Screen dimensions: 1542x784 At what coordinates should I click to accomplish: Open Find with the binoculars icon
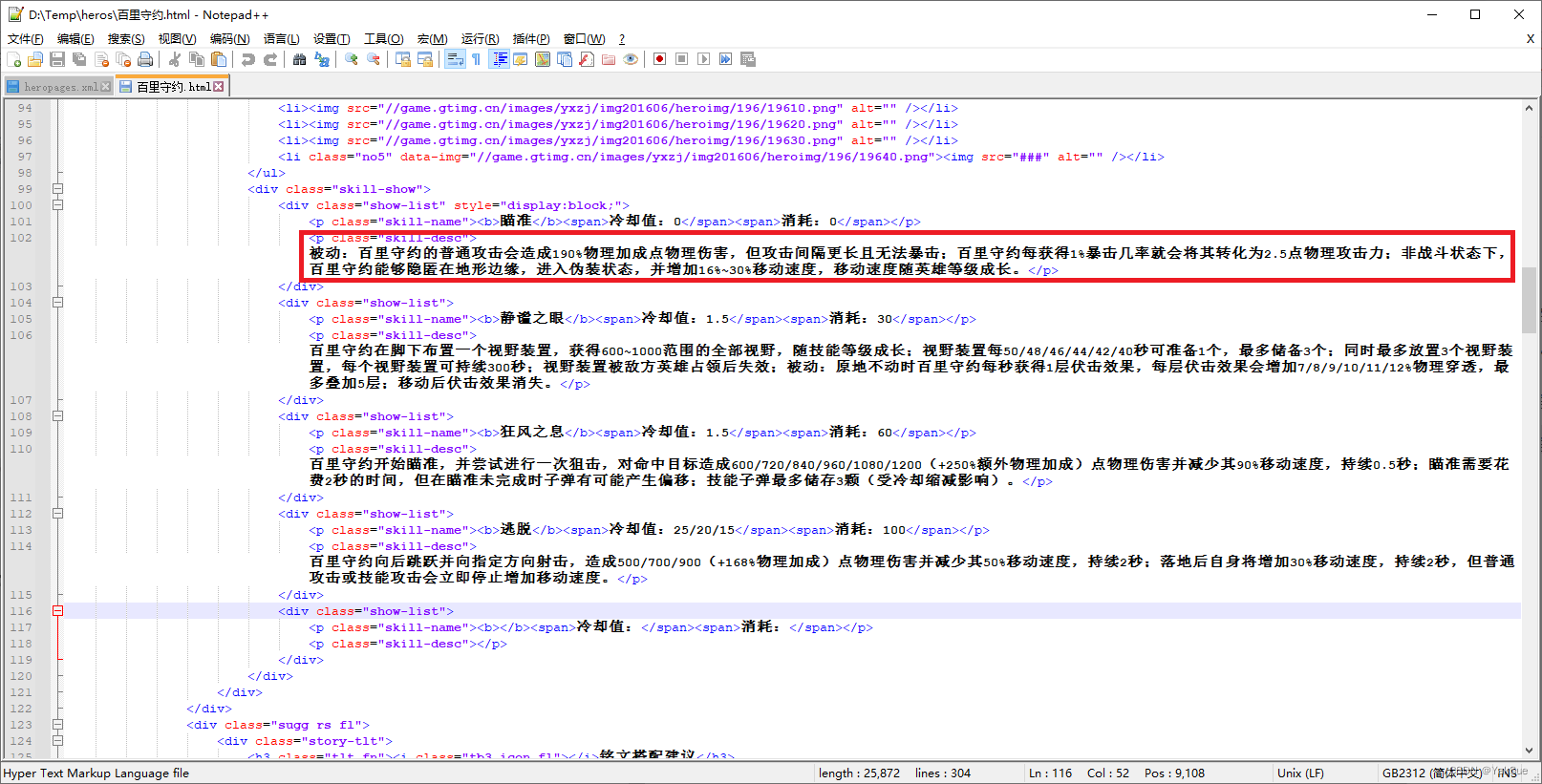point(300,59)
